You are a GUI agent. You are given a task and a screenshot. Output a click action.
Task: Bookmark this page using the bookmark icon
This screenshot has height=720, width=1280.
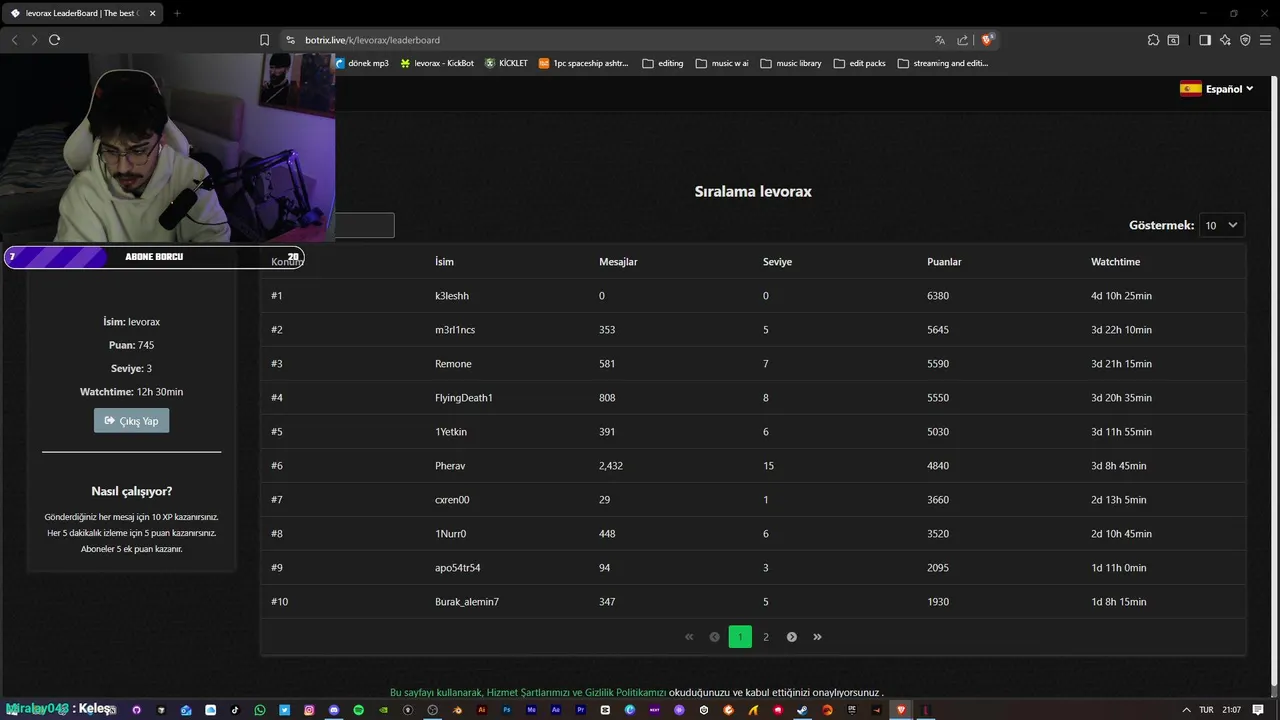coord(264,40)
